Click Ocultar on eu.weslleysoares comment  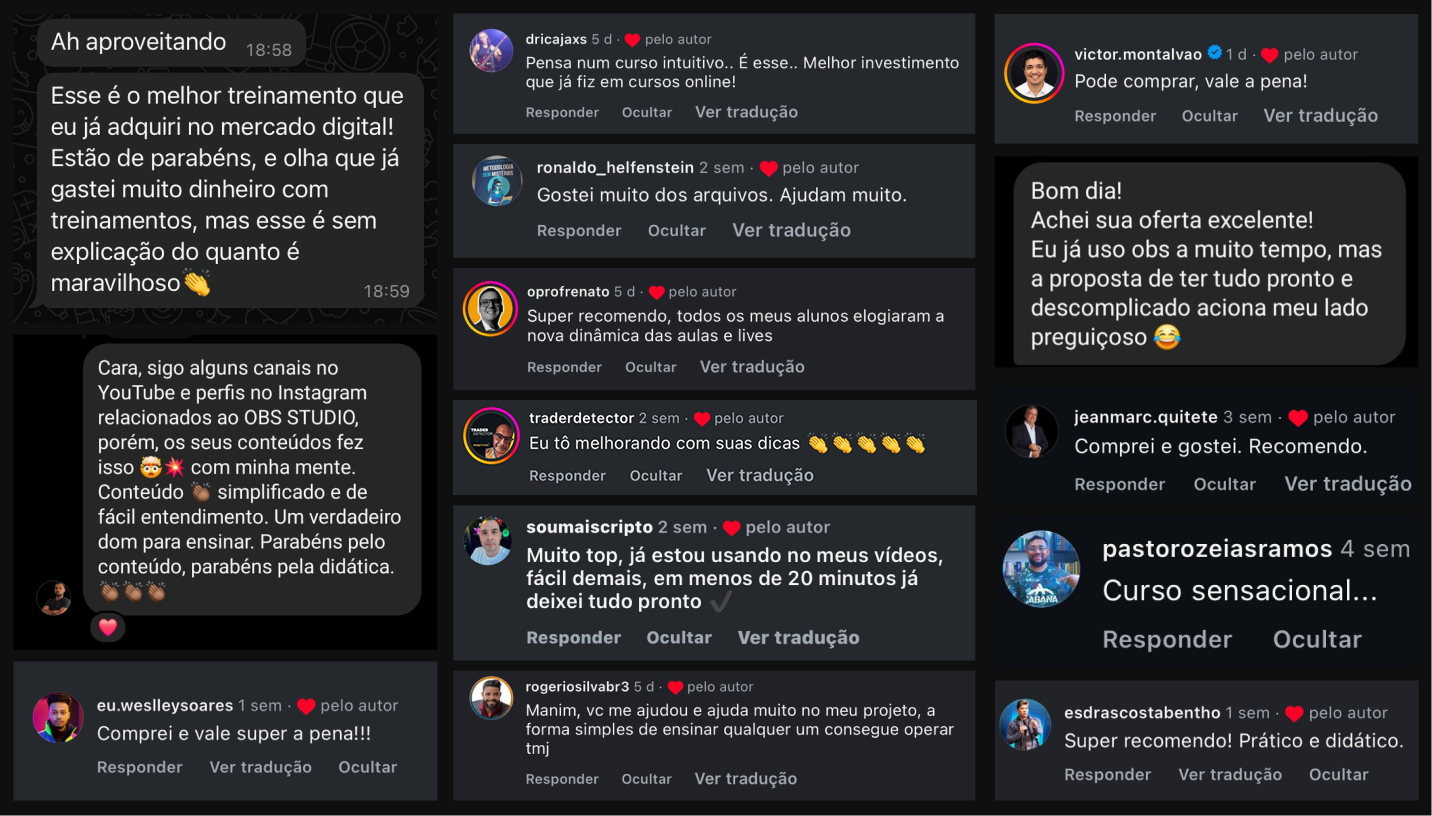367,767
